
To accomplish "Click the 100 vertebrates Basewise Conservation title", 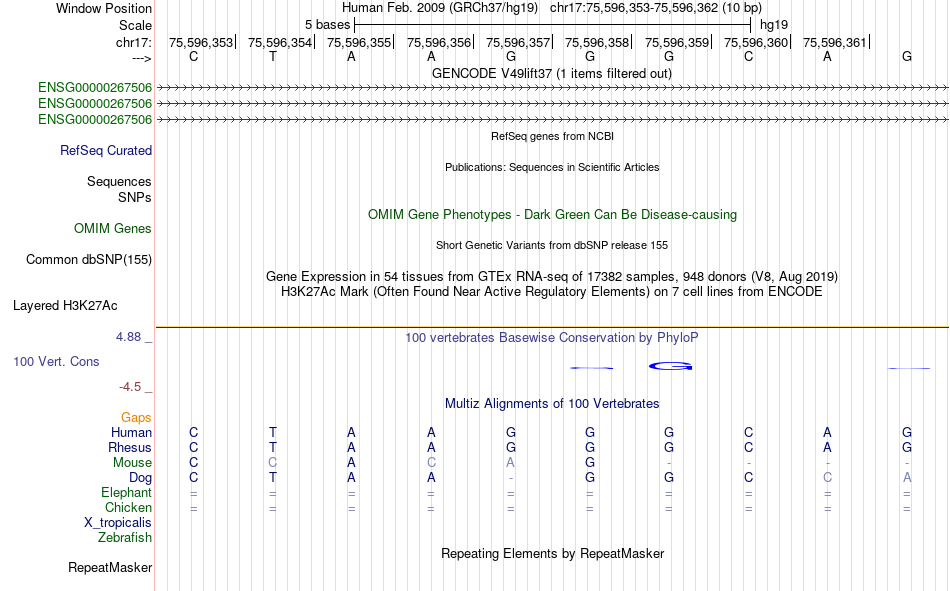I will click(552, 338).
